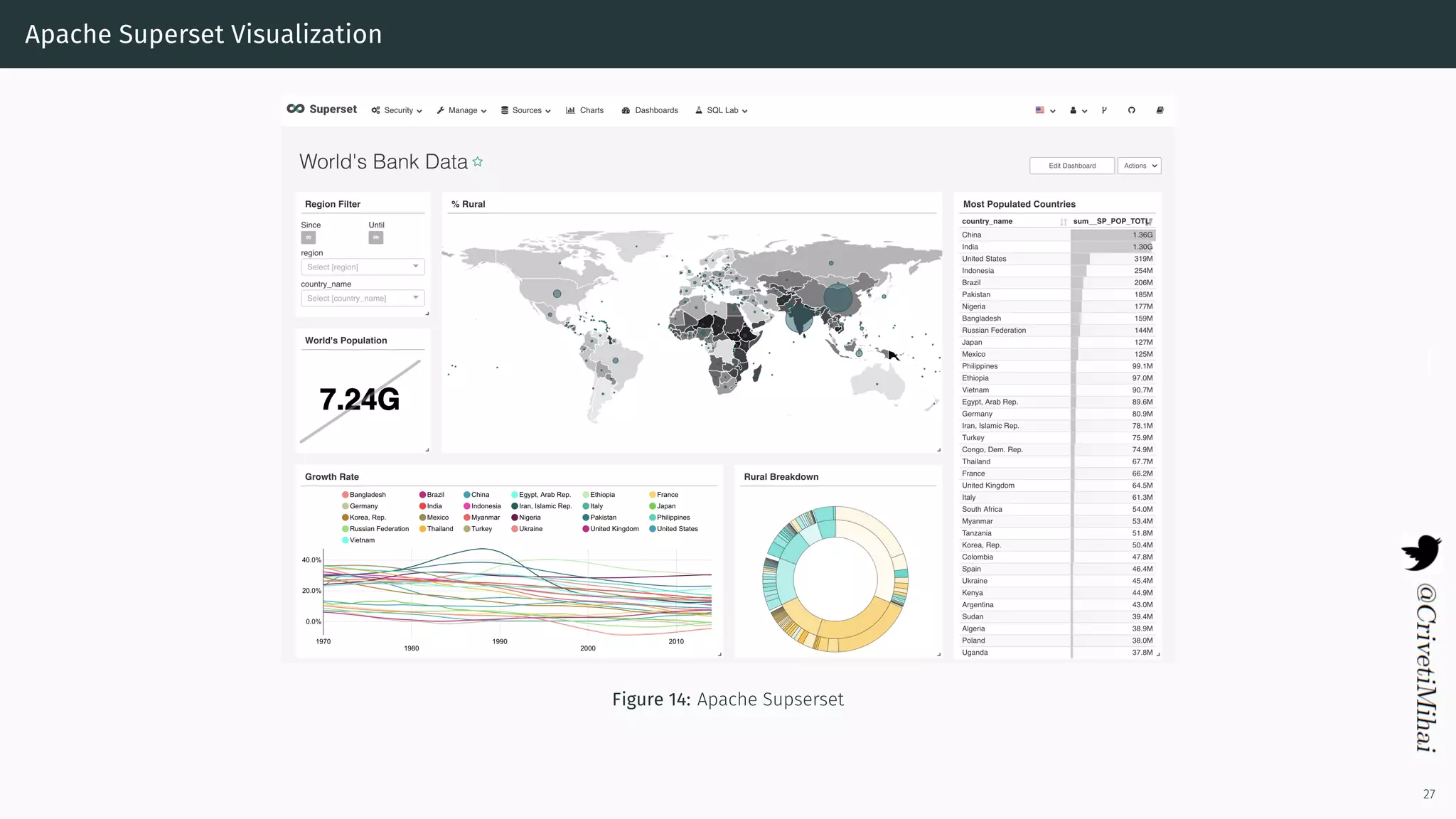Image resolution: width=1456 pixels, height=819 pixels.
Task: Open the documentation book icon
Action: coord(1160,110)
